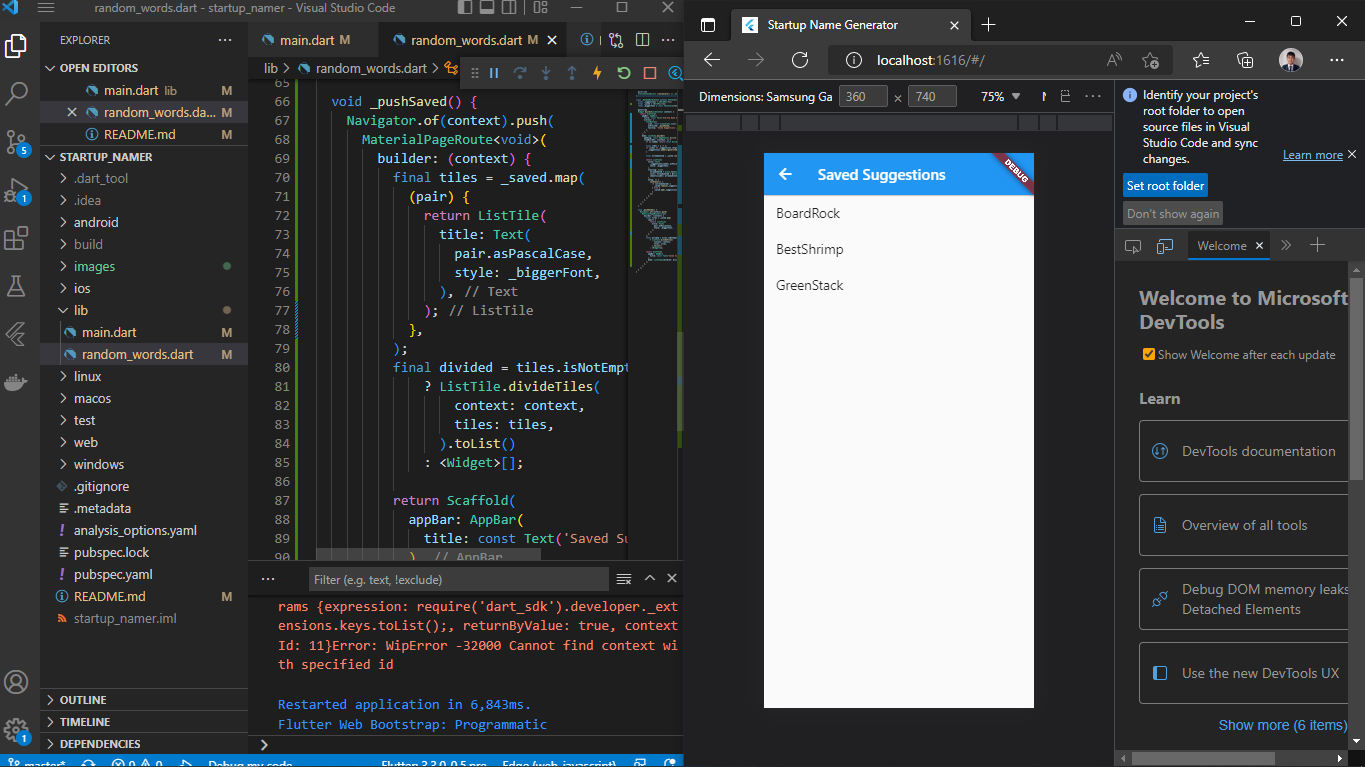1365x767 pixels.
Task: Click the DevTools inspect element icon
Action: tap(1133, 245)
